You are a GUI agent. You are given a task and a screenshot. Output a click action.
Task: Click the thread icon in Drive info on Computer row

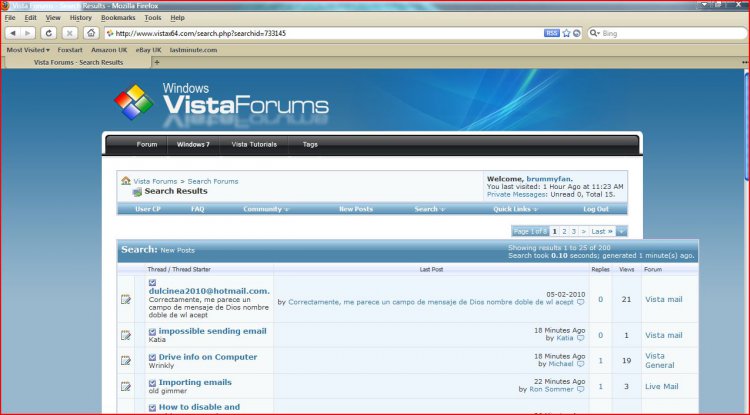click(x=126, y=360)
